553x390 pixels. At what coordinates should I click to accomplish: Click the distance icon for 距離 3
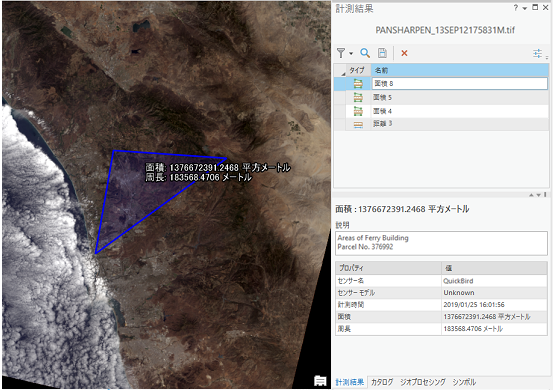click(x=358, y=124)
